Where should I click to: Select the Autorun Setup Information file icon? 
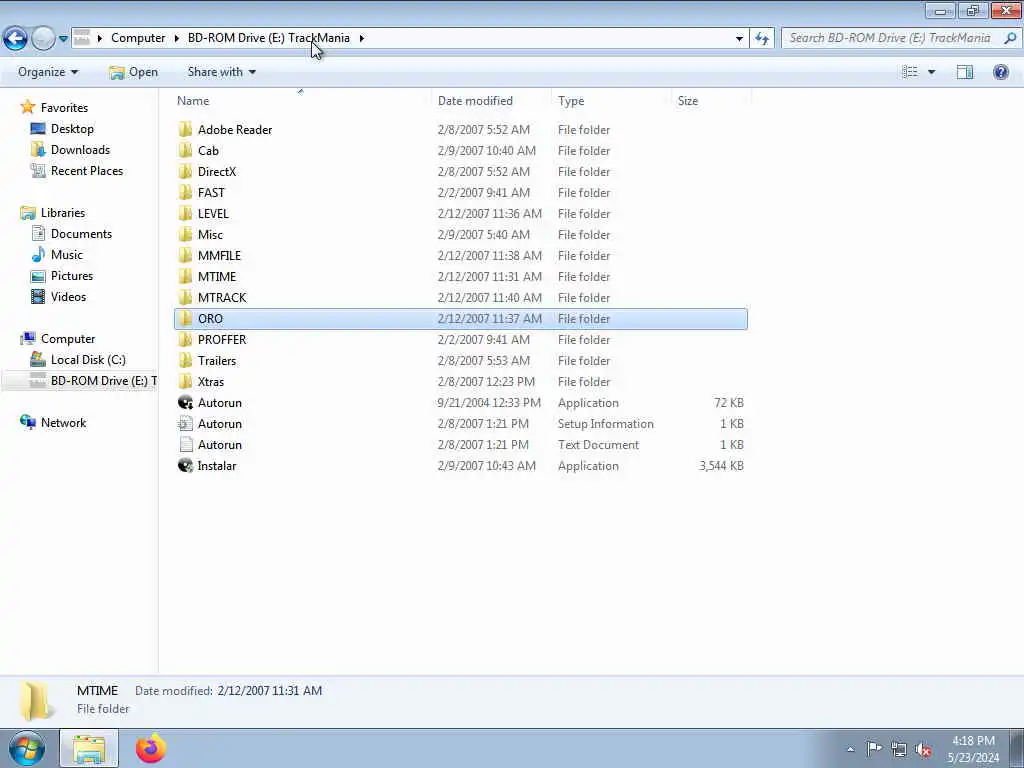coord(185,423)
